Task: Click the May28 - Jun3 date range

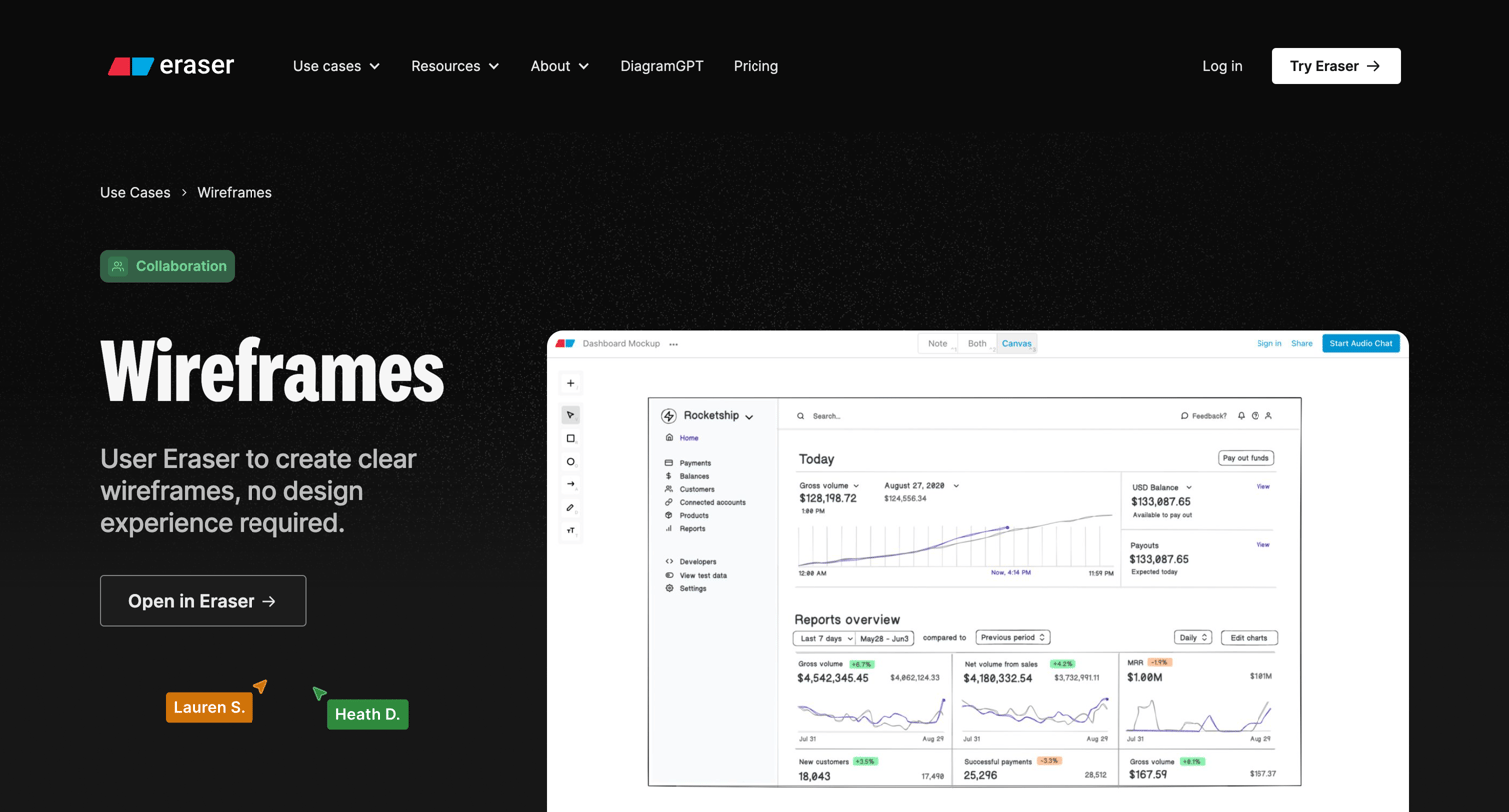Action: pos(884,638)
